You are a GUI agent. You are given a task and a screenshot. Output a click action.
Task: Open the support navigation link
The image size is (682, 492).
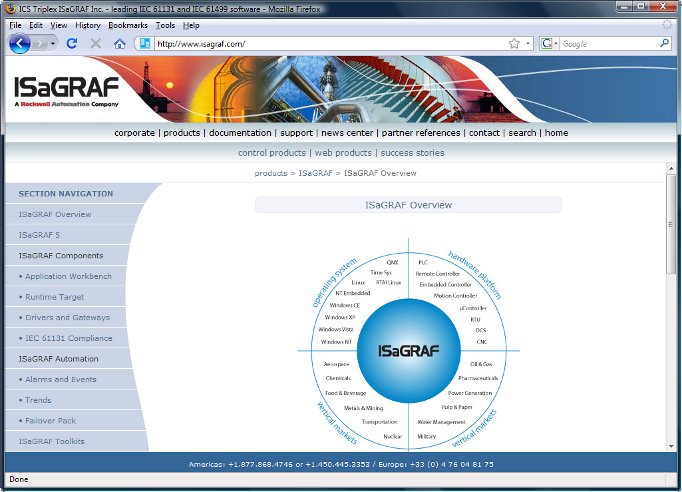(x=296, y=133)
